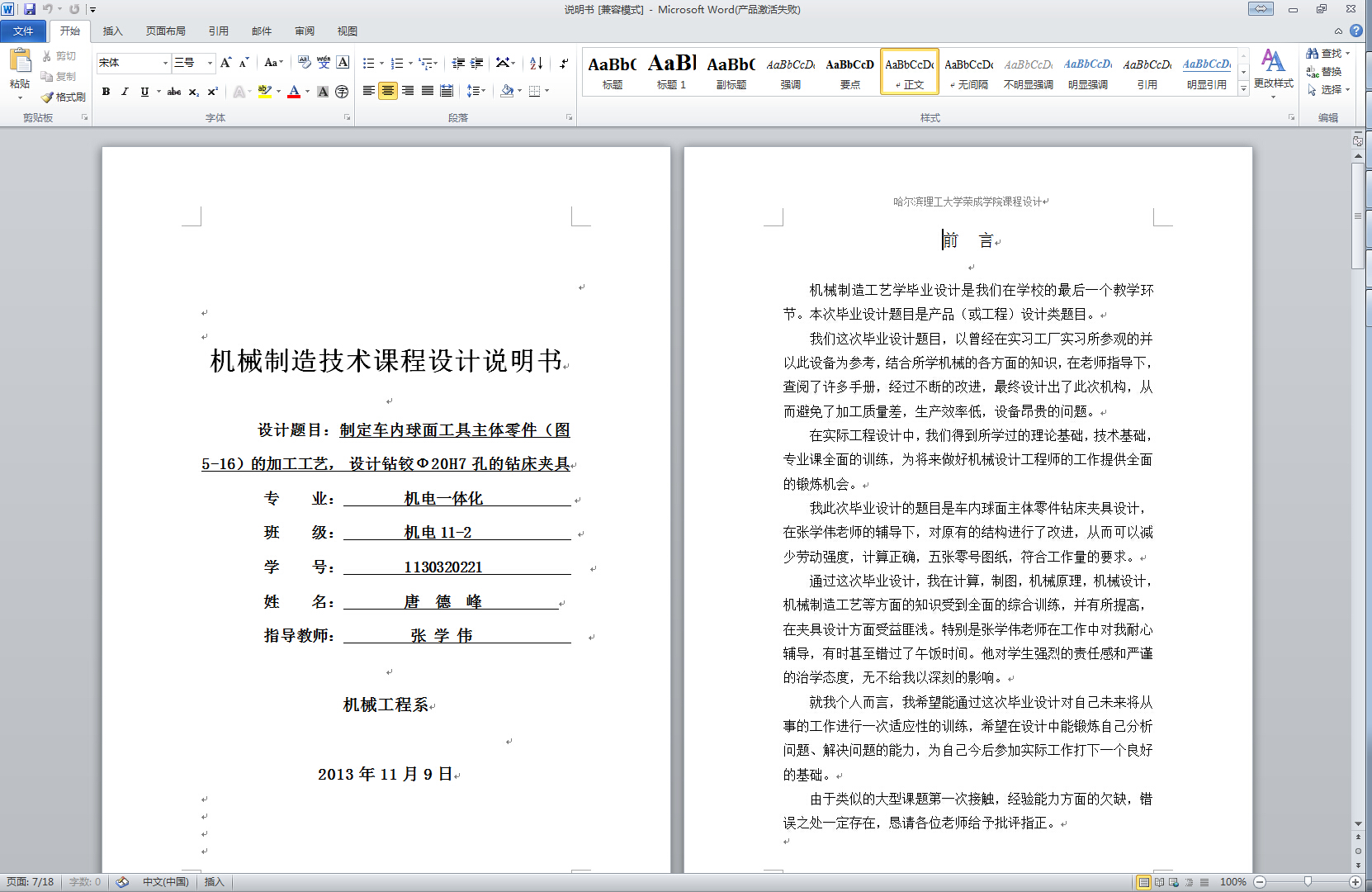
Task: Open the Line Spacing dropdown
Action: pyautogui.click(x=476, y=91)
